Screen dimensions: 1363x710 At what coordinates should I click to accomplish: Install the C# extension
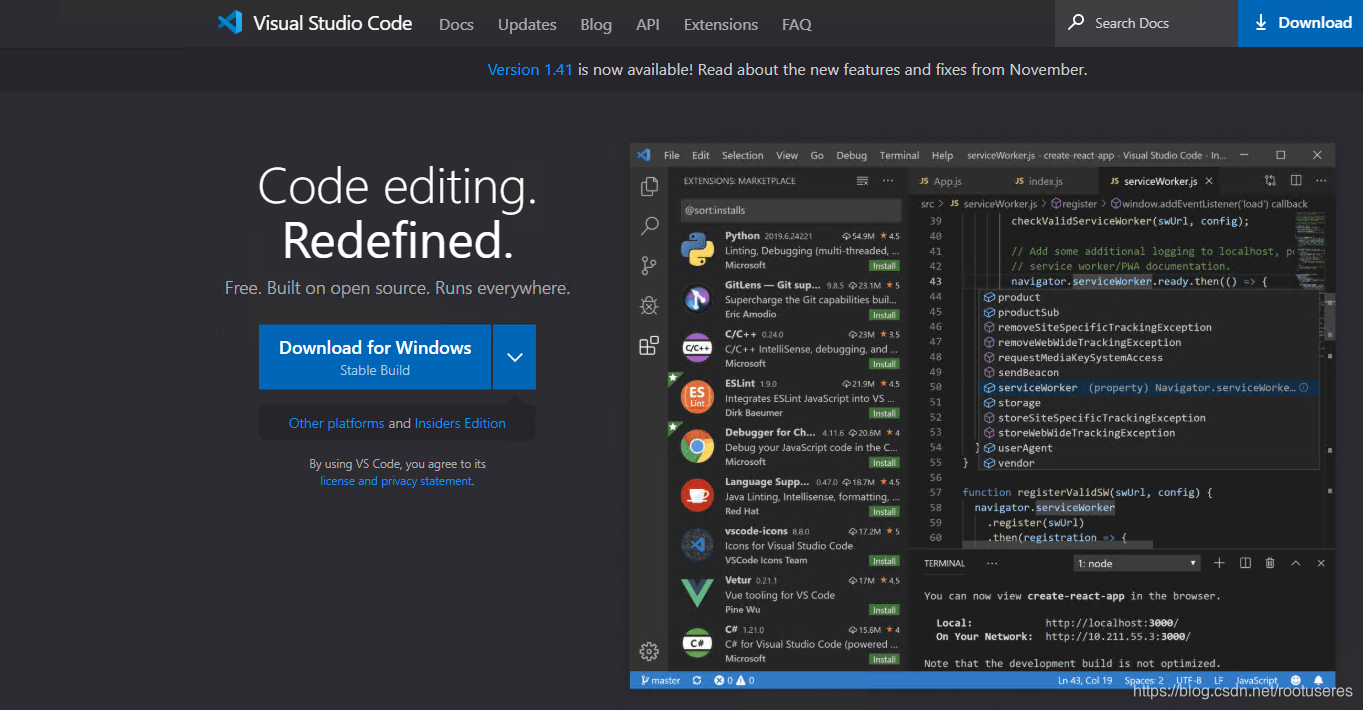pyautogui.click(x=884, y=659)
